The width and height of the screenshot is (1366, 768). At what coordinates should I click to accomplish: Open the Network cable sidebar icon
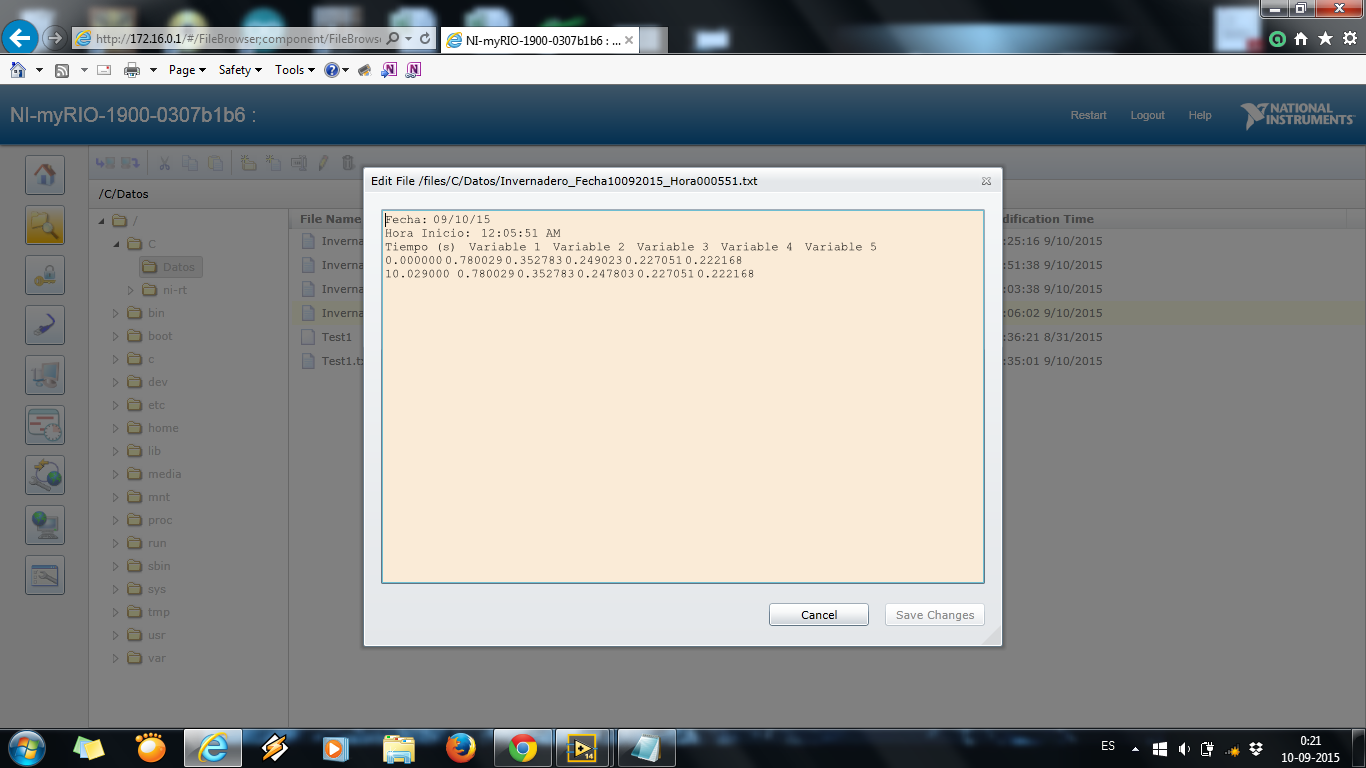pos(45,325)
